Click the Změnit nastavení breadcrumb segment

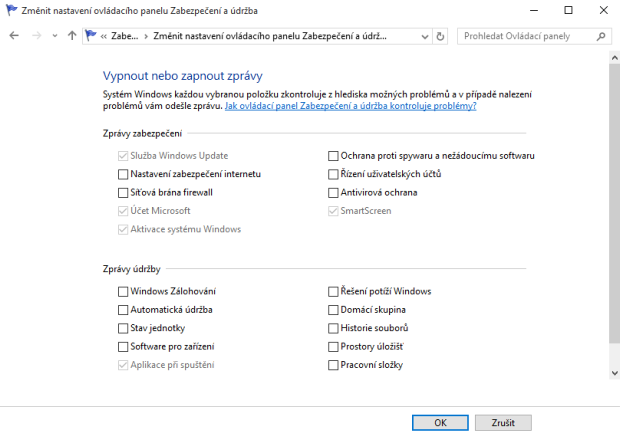pyautogui.click(x=270, y=36)
